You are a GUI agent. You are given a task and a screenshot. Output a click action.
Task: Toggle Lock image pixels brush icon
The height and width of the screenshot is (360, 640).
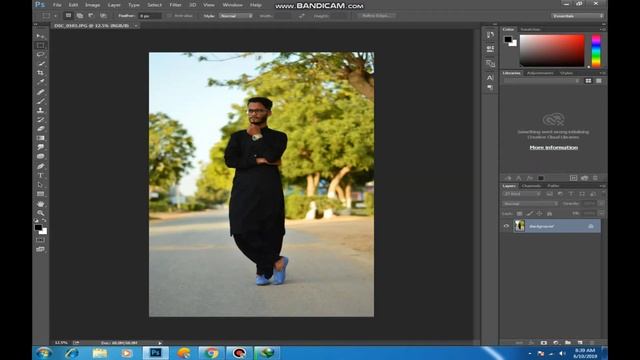[529, 213]
